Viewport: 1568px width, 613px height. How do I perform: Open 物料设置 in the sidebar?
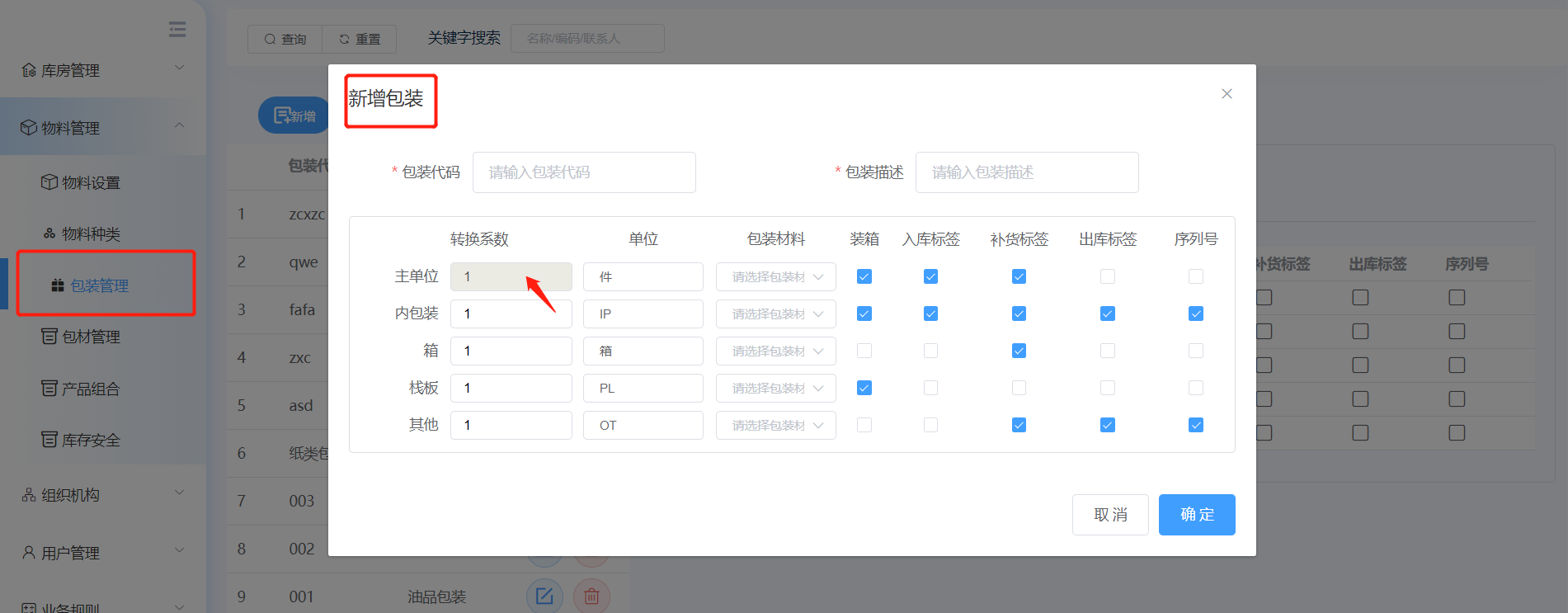(91, 182)
